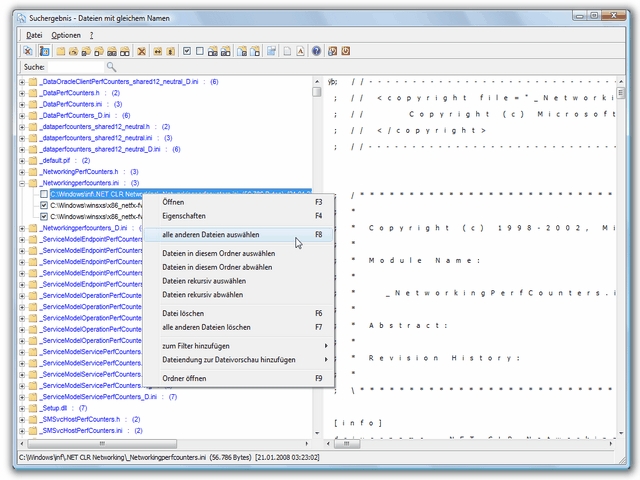
Task: Click the red X delete toolbar icon
Action: pyautogui.click(x=142, y=51)
